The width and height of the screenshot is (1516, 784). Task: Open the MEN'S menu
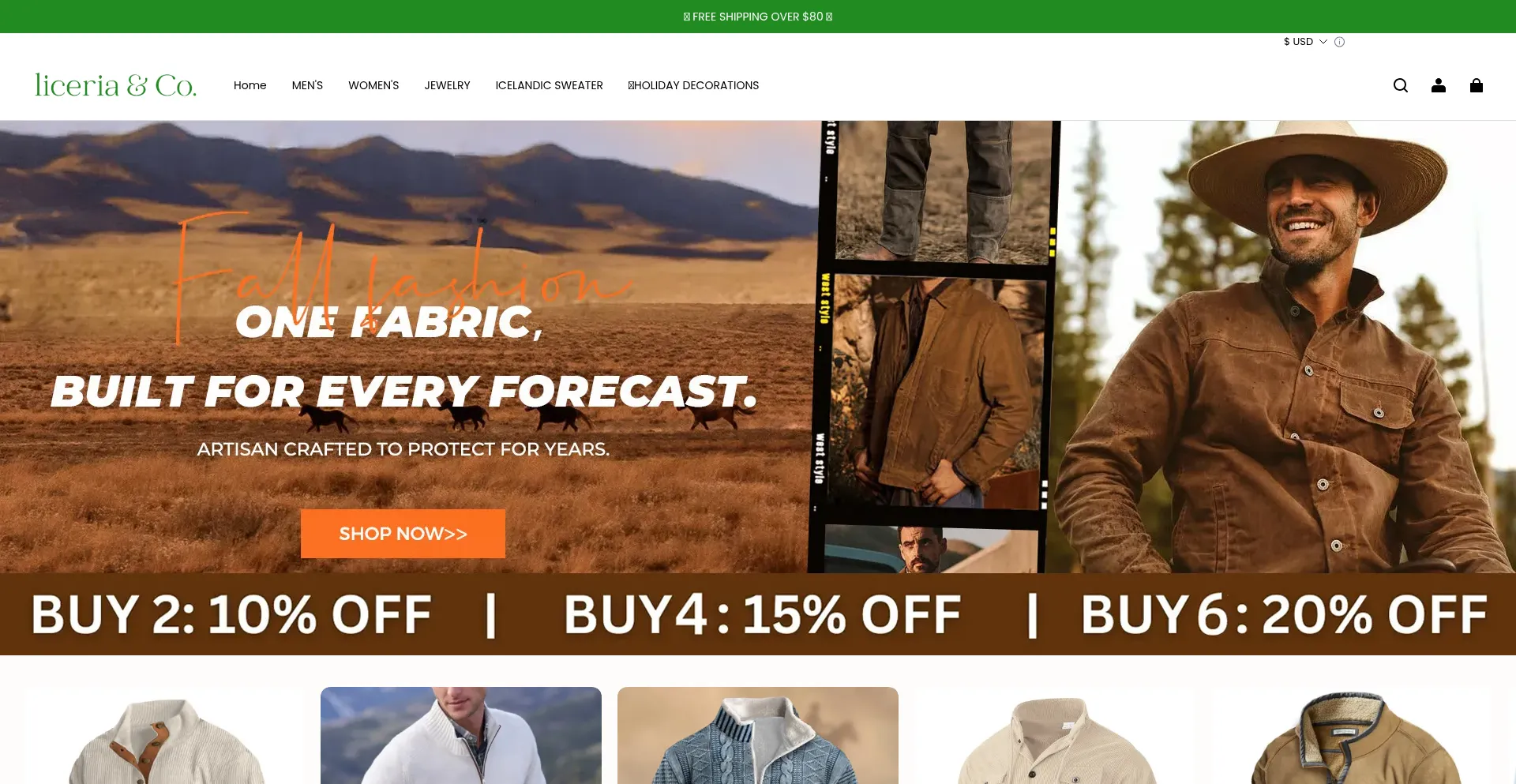[307, 85]
